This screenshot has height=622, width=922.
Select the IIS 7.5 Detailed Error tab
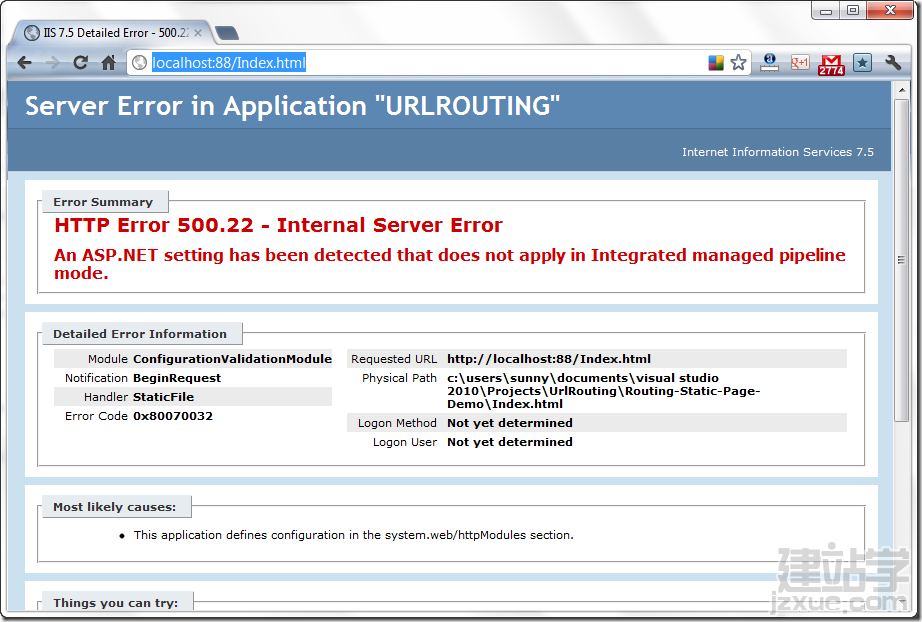[112, 33]
